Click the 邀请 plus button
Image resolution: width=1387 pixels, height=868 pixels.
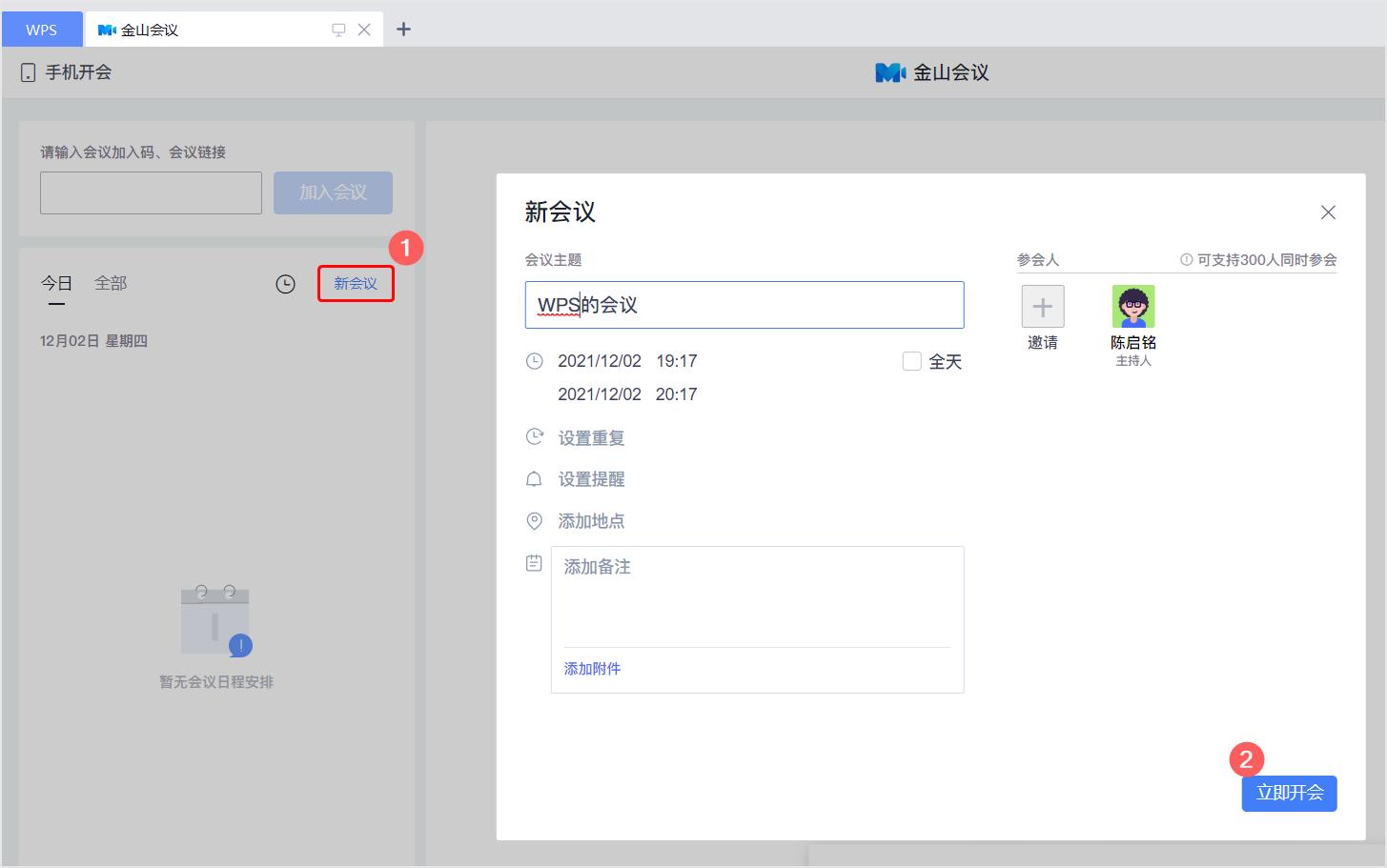[1043, 307]
